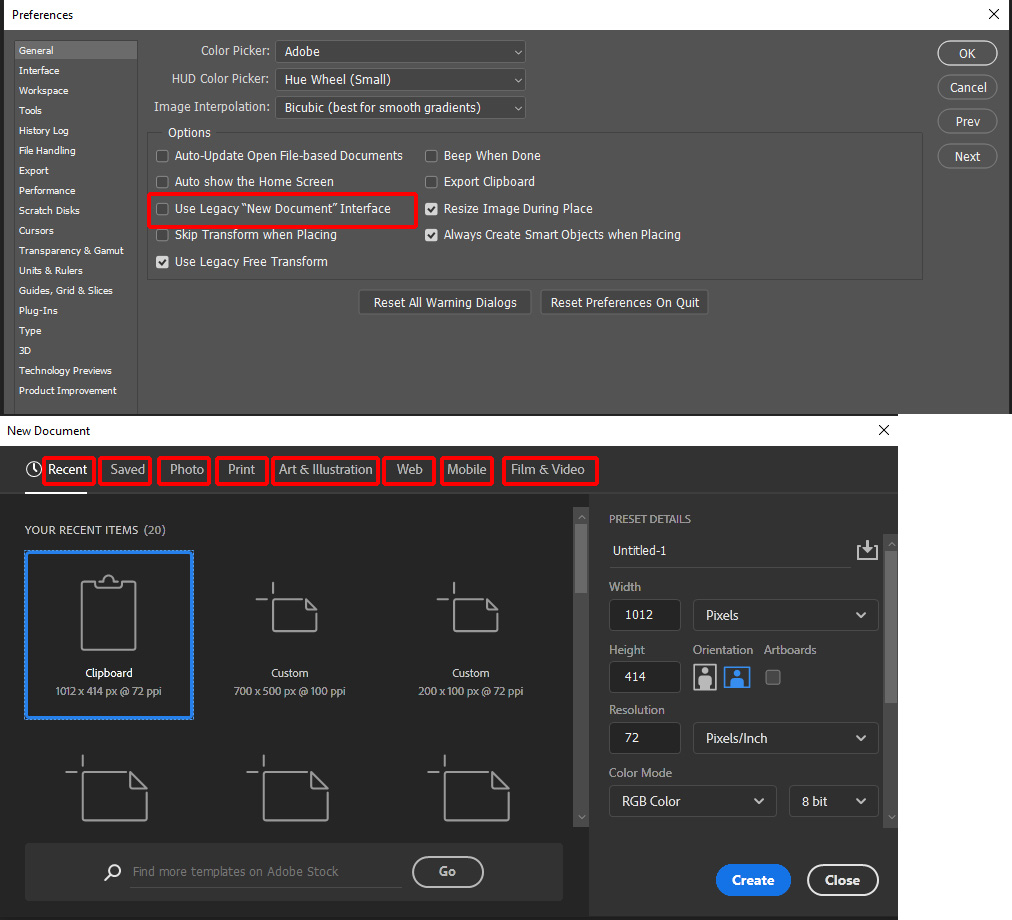Click the save preset download icon

point(866,550)
